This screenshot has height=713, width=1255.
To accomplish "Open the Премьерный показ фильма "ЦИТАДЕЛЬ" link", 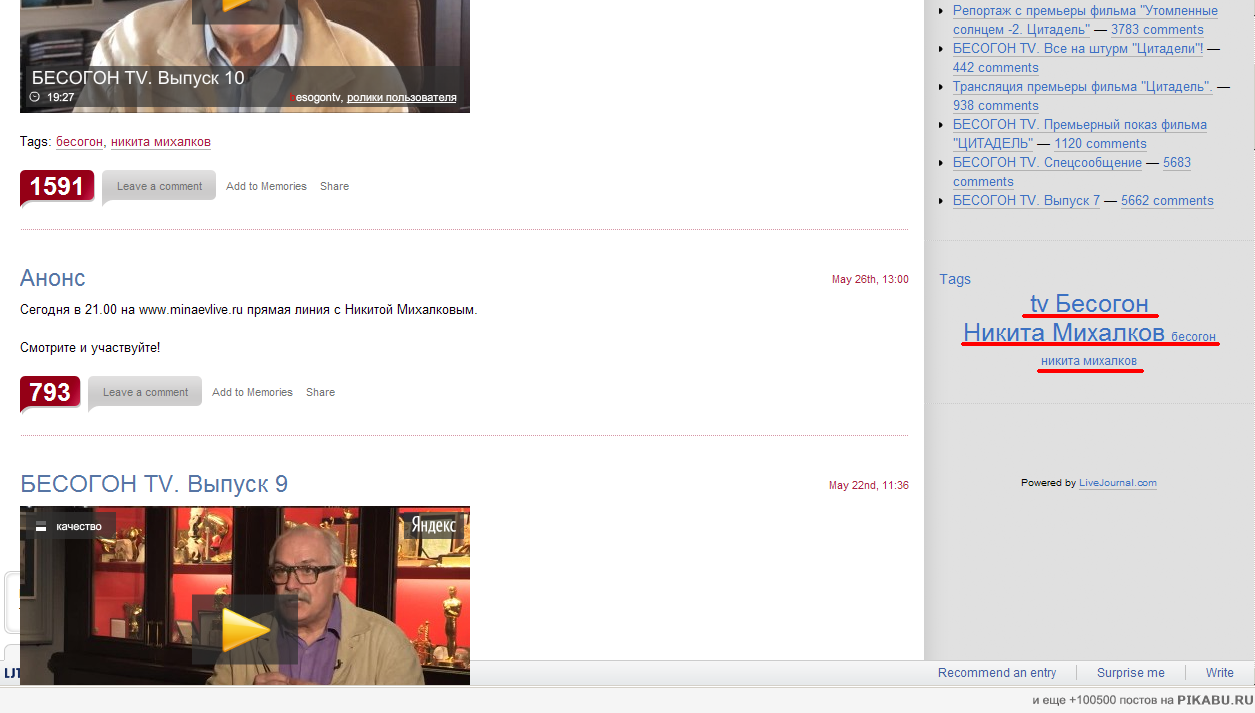I will tap(1080, 134).
